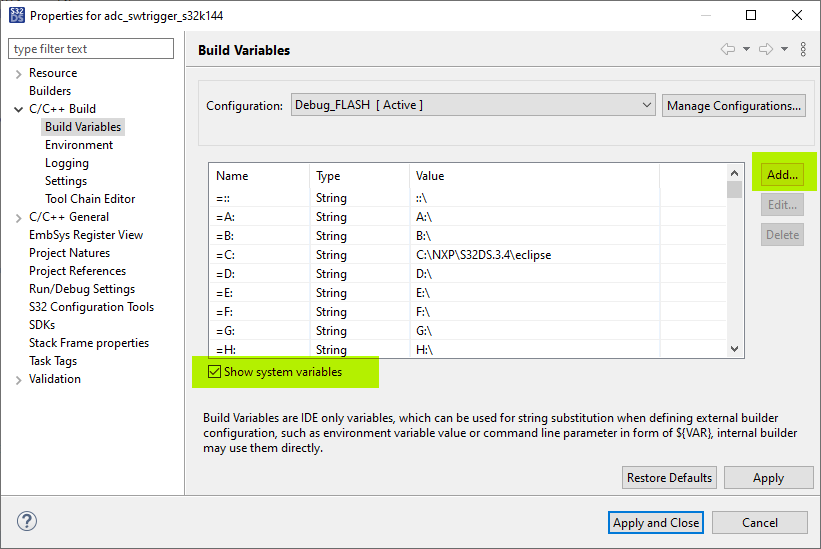The image size is (821, 549).
Task: Expand the Resource tree node
Action: (x=18, y=73)
